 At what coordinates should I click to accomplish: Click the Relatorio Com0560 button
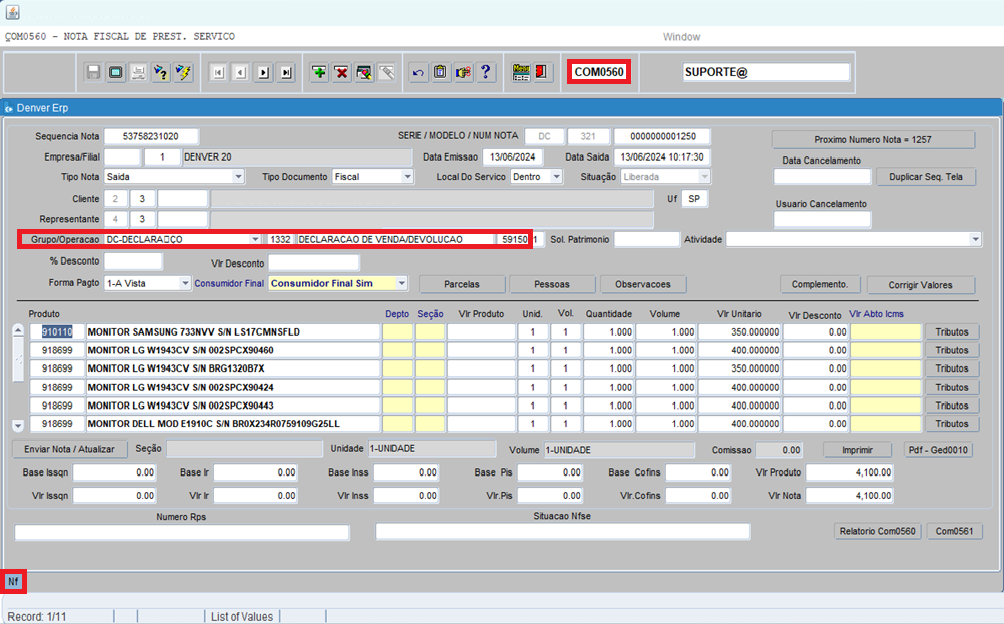pos(877,531)
